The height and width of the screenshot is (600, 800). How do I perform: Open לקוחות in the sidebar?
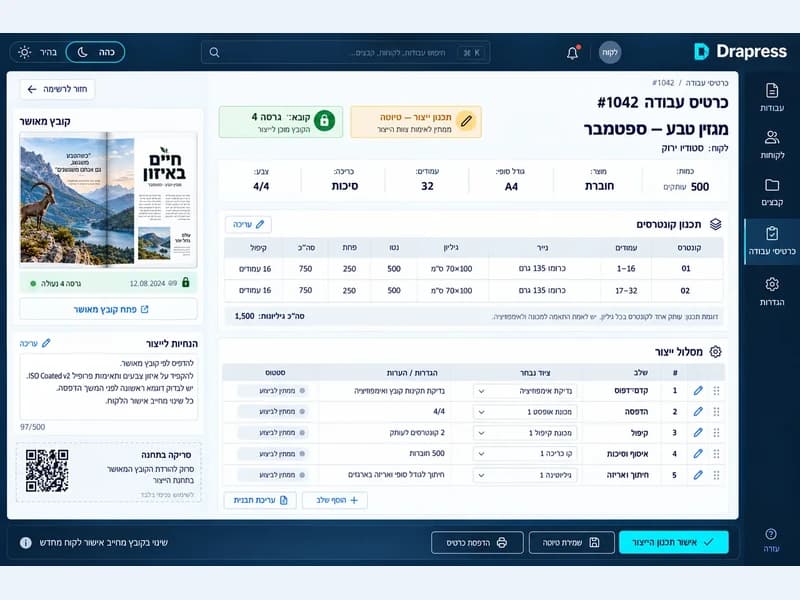tap(771, 145)
